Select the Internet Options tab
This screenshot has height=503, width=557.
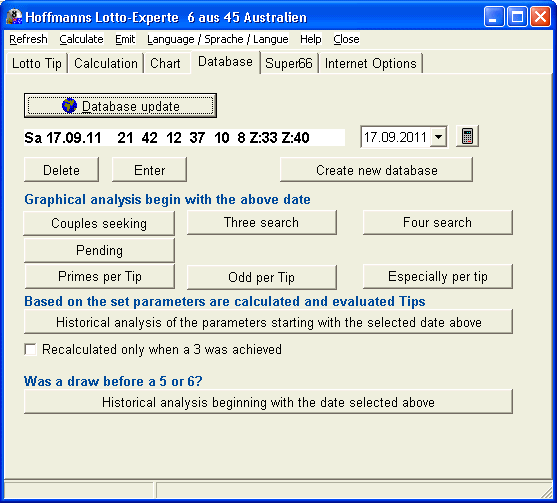click(371, 64)
